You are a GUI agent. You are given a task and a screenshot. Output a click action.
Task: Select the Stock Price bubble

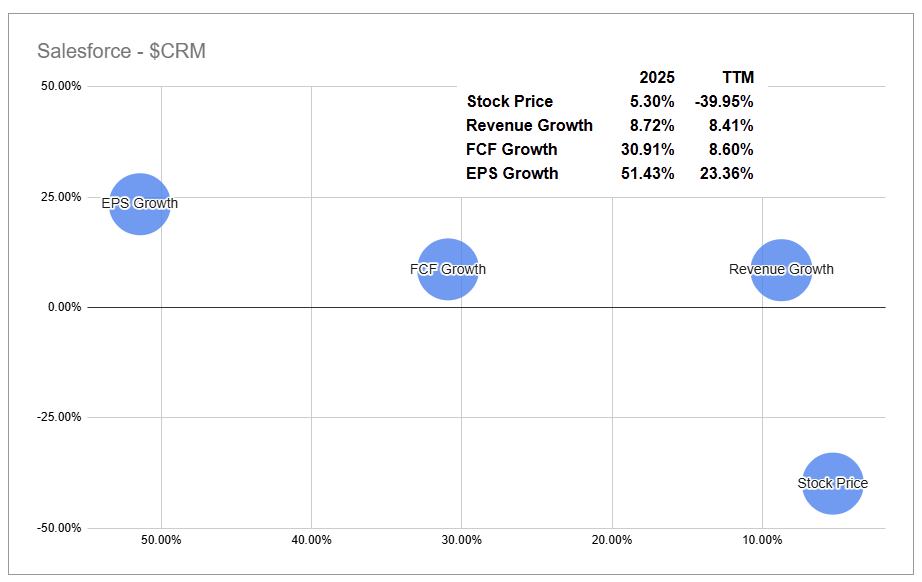(833, 483)
